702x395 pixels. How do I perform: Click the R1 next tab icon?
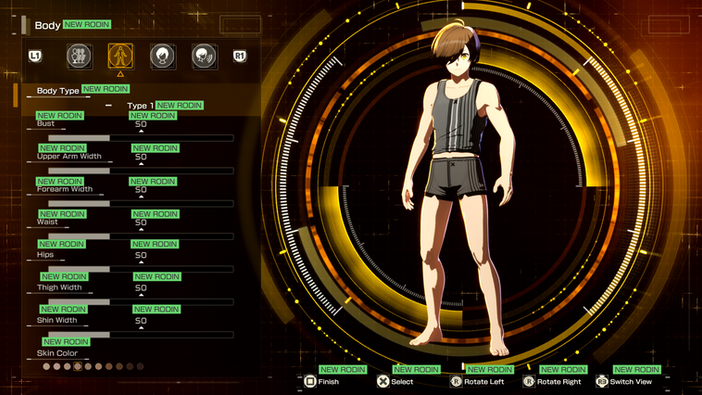coord(240,56)
